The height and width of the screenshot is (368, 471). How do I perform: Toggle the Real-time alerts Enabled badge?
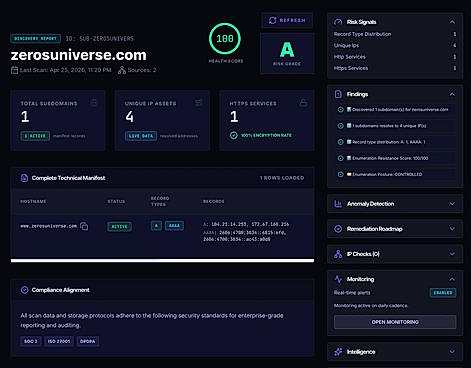(443, 293)
